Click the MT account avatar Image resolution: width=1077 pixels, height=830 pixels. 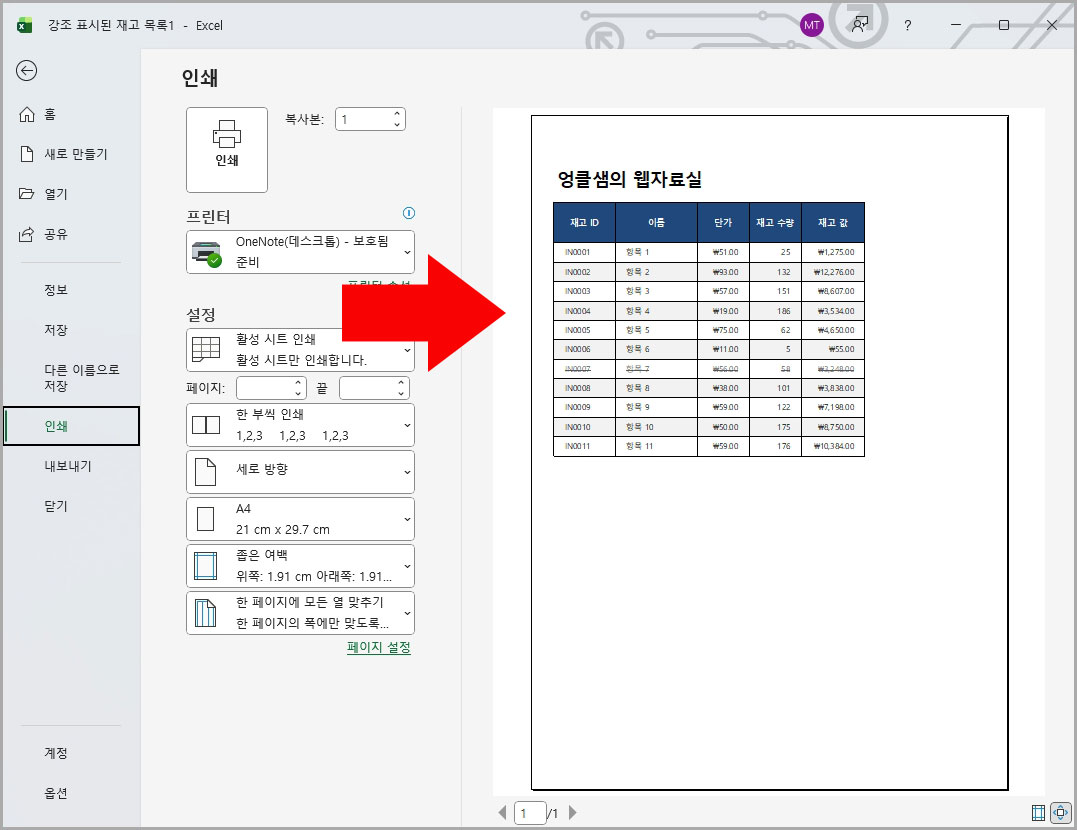tap(811, 24)
